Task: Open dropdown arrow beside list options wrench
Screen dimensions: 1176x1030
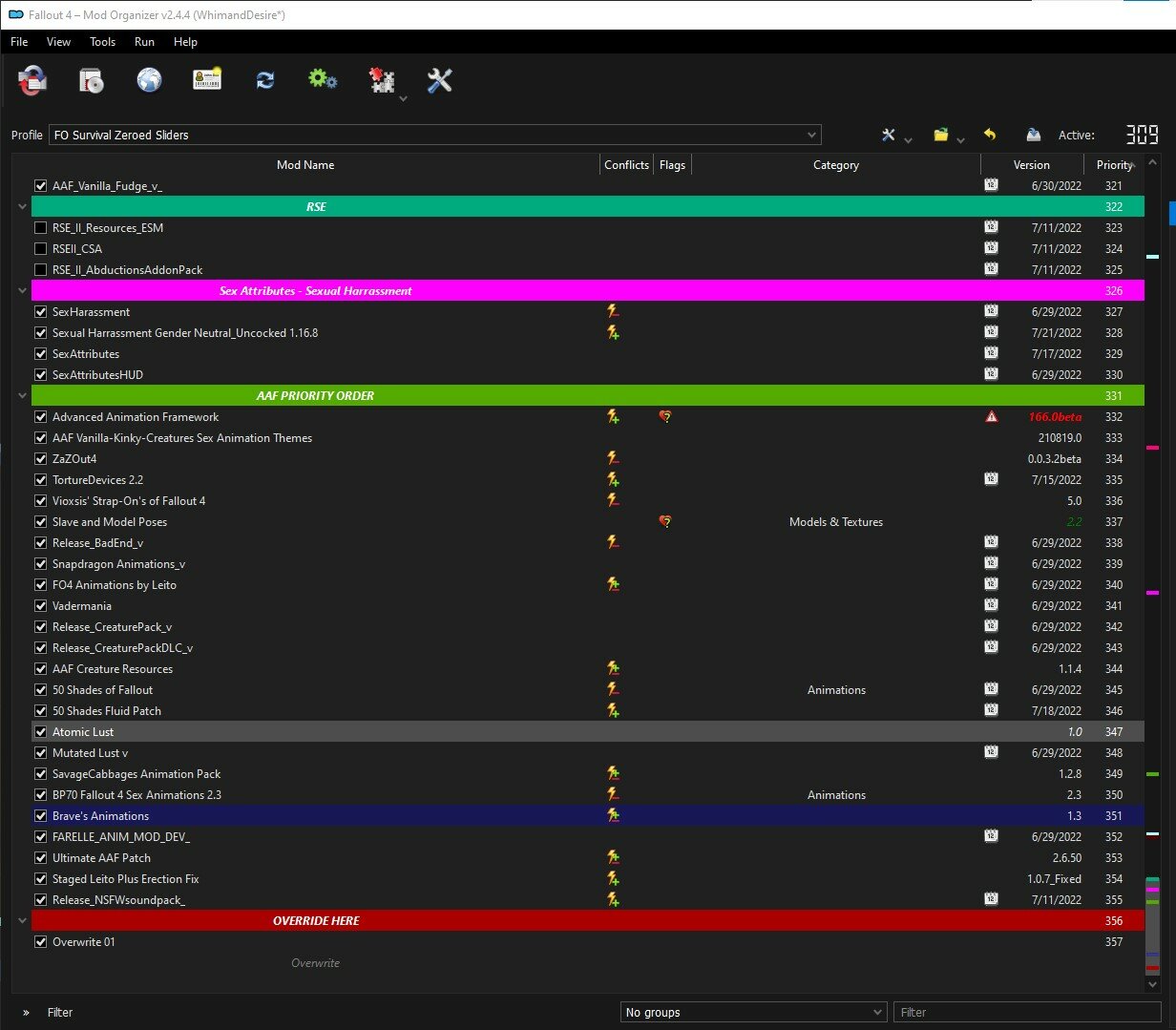Action: [908, 140]
